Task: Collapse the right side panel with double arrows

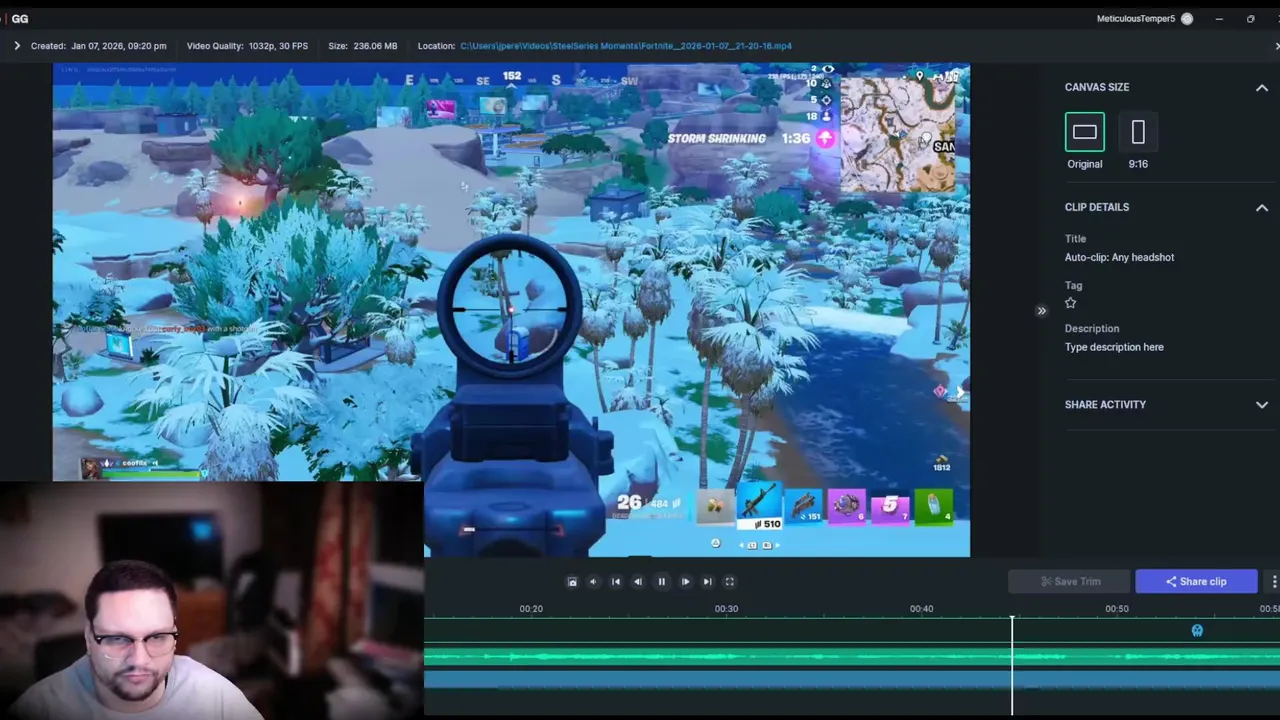Action: click(1041, 311)
